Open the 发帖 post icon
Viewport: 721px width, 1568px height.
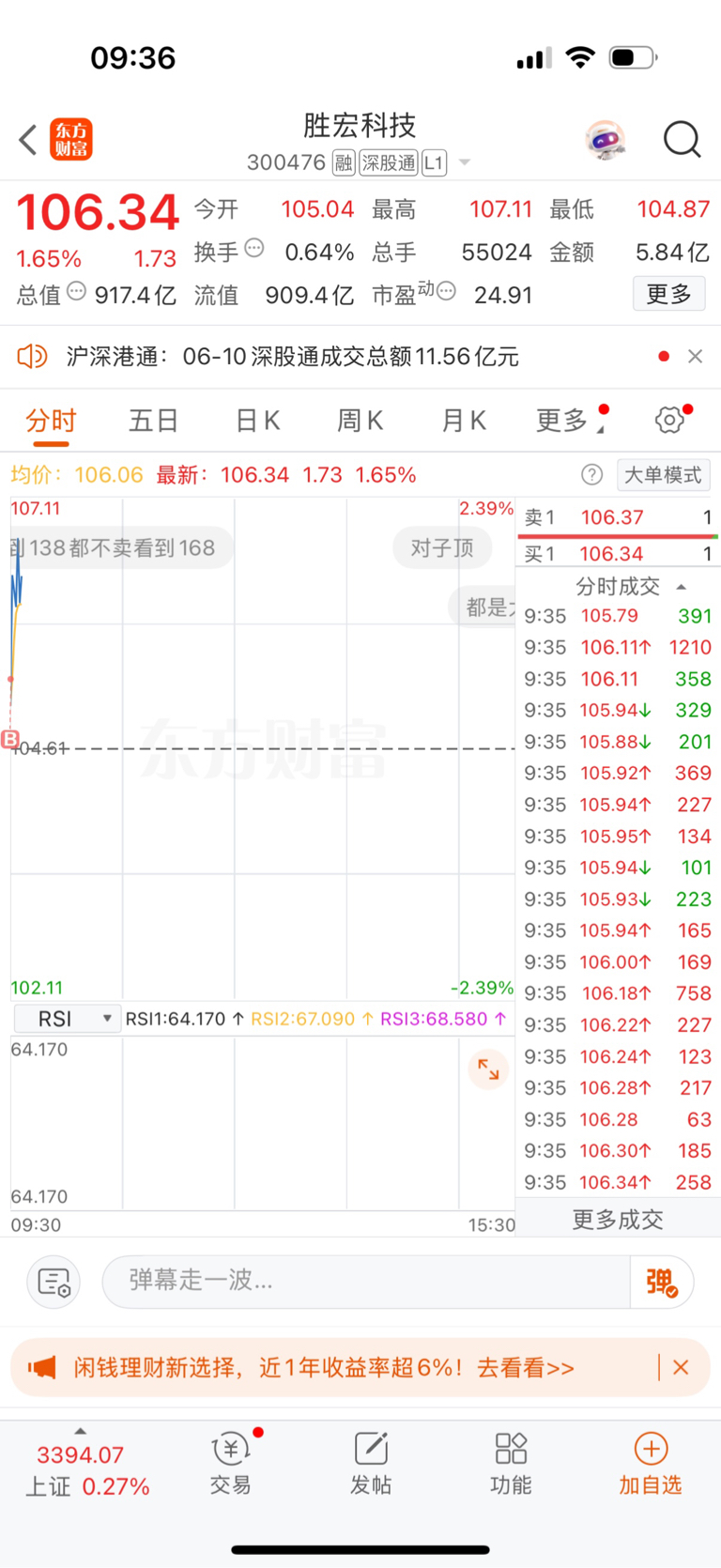371,1464
